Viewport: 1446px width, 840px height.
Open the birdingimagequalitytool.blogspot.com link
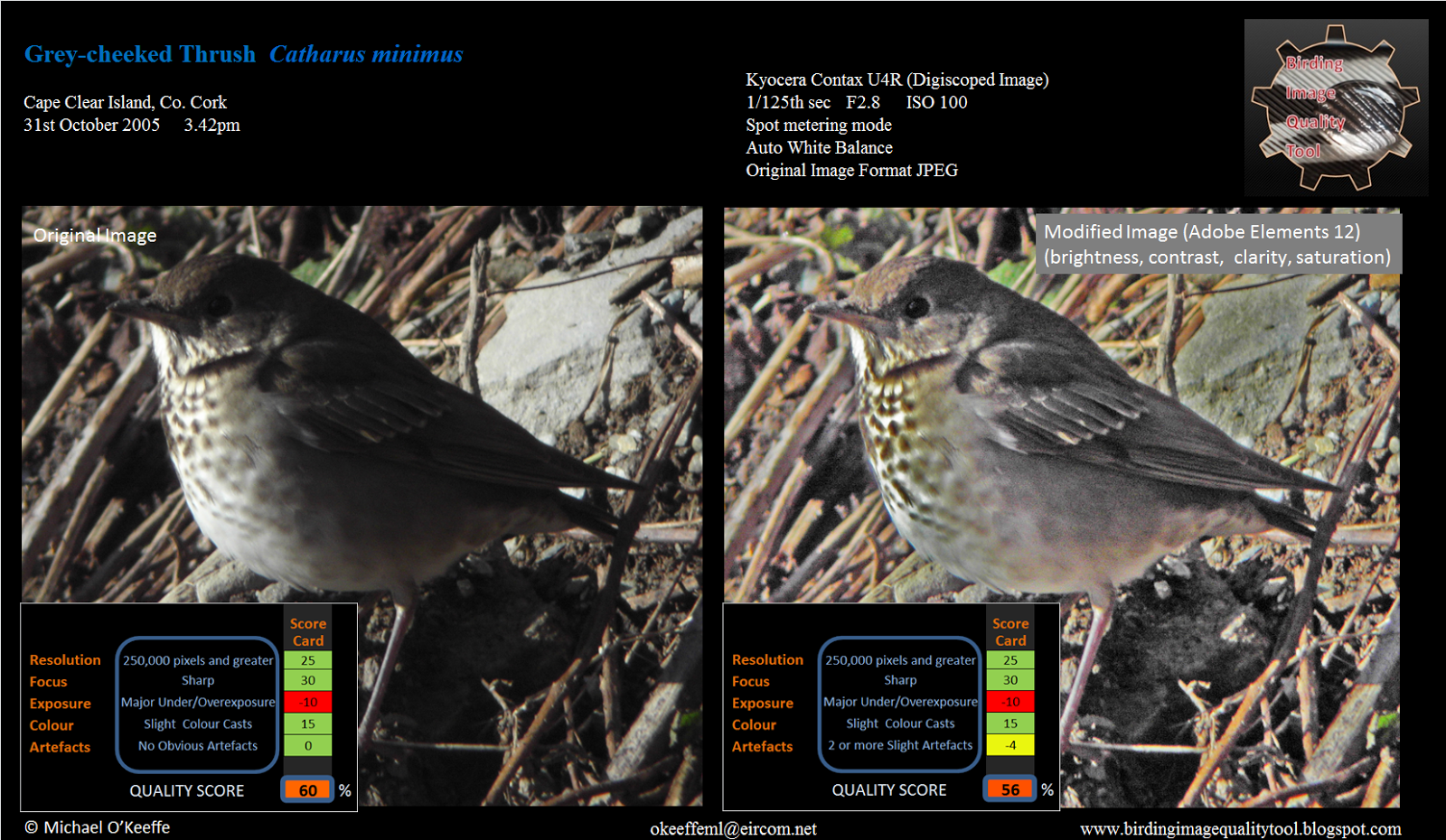coord(1240,828)
